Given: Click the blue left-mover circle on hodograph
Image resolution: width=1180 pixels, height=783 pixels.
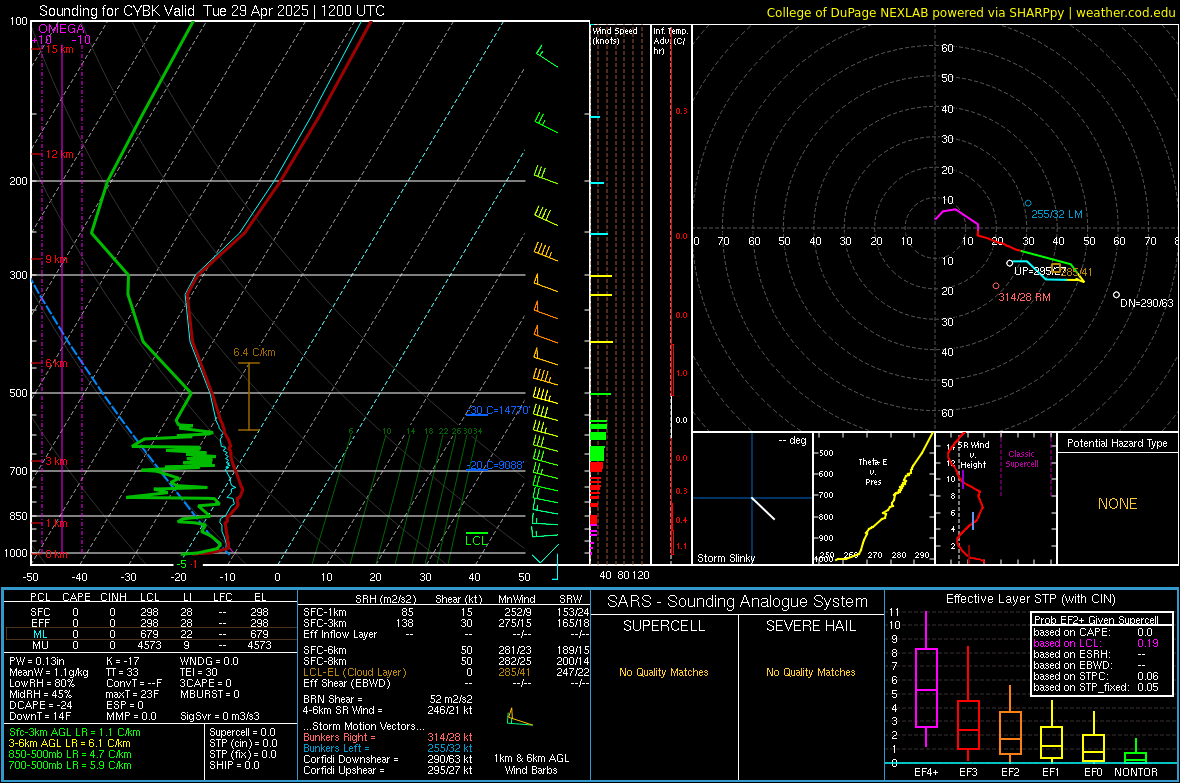Looking at the screenshot, I should [1028, 203].
